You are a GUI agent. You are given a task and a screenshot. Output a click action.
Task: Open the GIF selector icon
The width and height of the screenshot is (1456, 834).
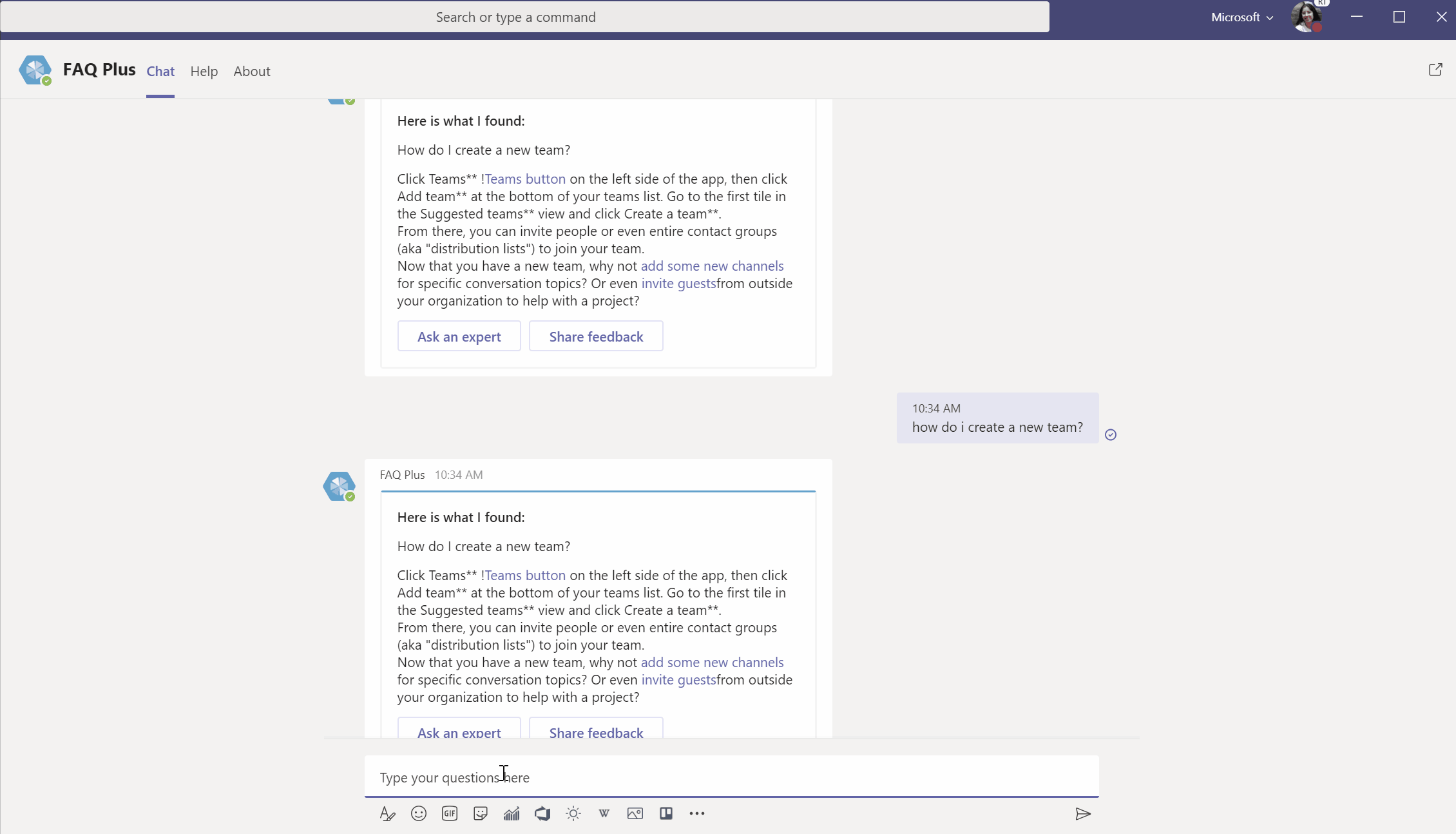coord(450,813)
